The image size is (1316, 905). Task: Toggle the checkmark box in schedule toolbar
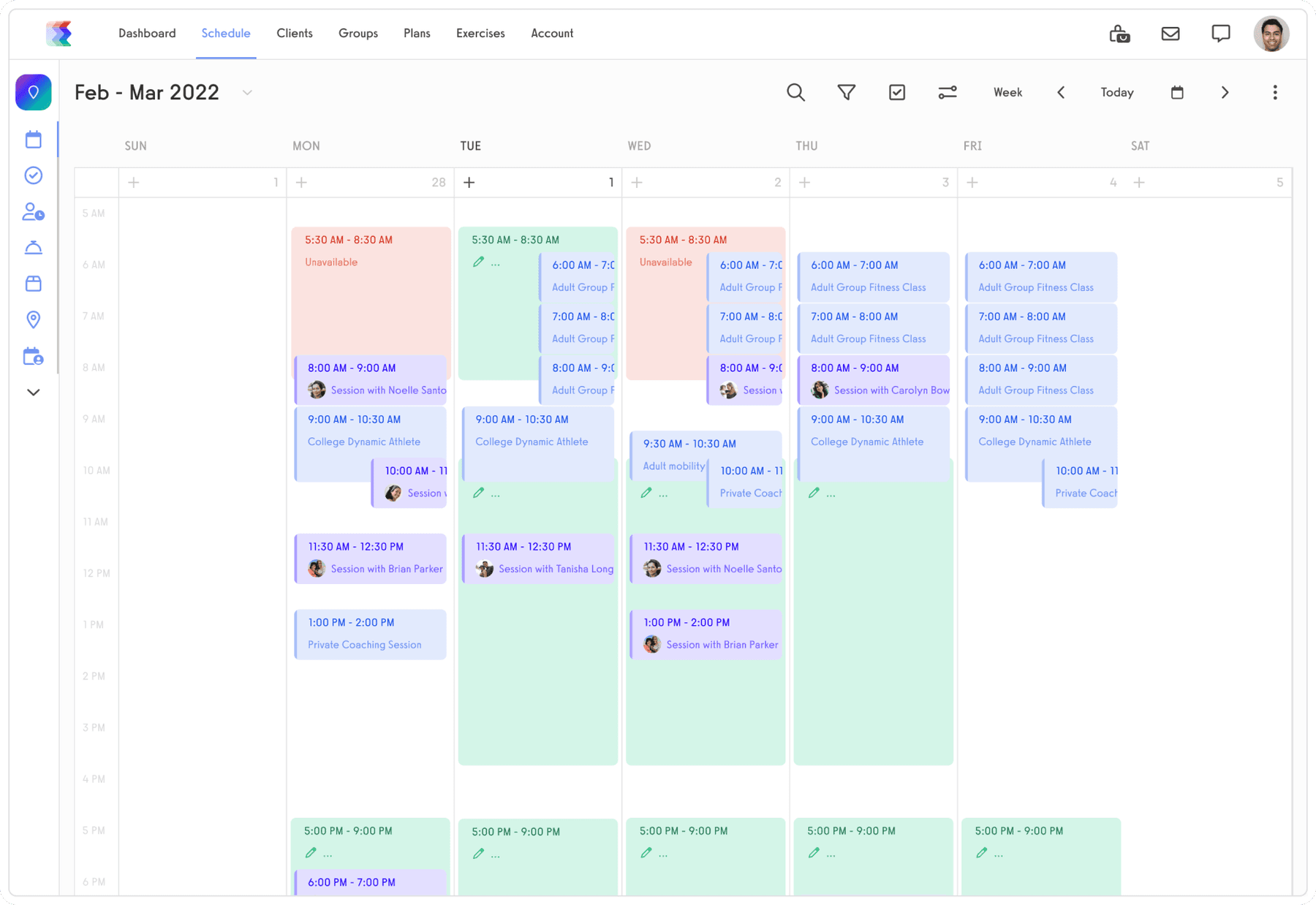[x=896, y=93]
